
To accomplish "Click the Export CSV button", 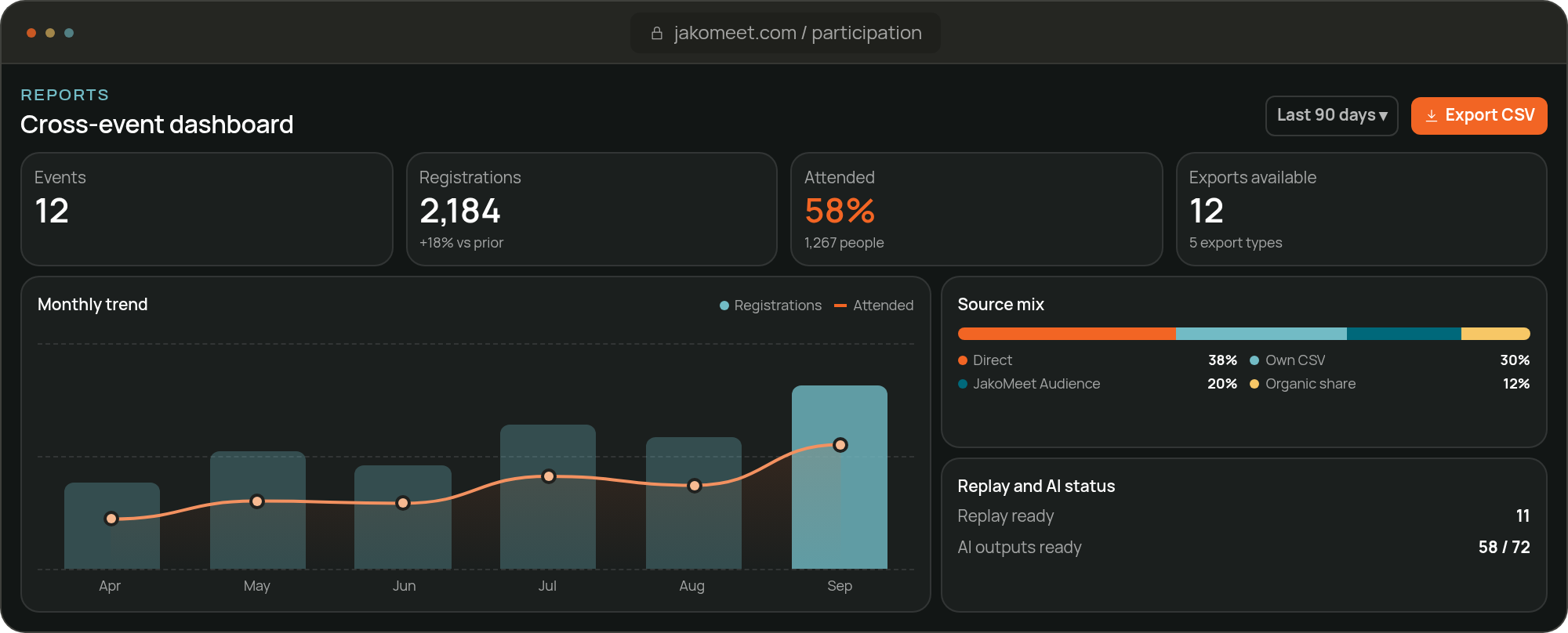I will 1479,115.
